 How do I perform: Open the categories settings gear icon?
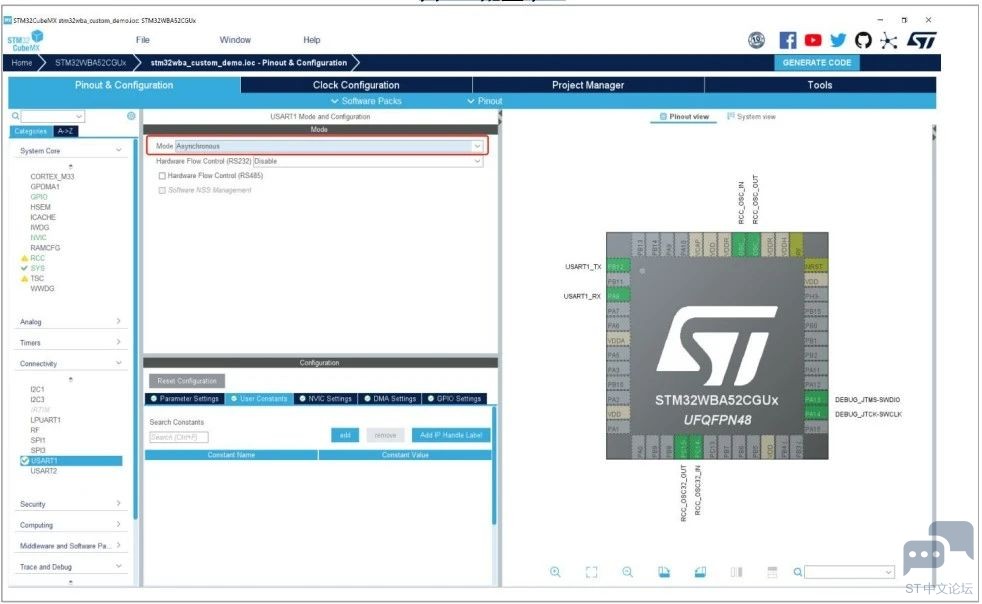pyautogui.click(x=131, y=116)
